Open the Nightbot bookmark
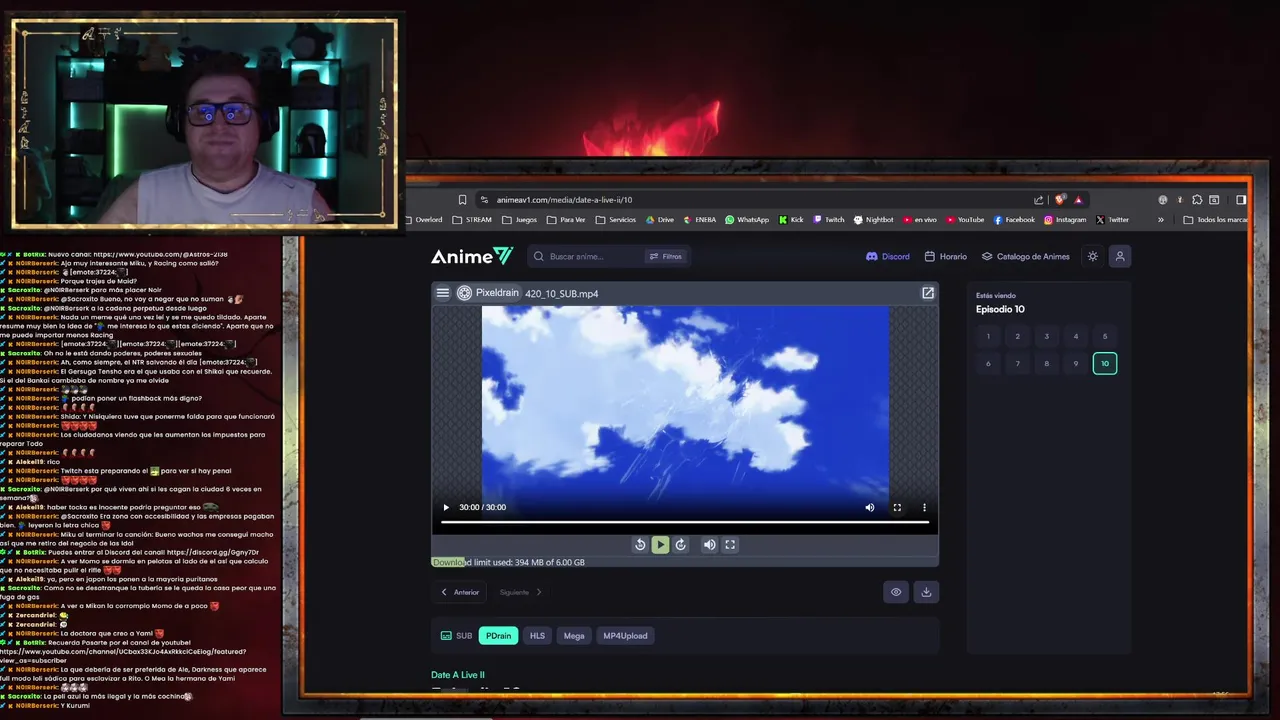The image size is (1280, 720). pyautogui.click(x=874, y=220)
